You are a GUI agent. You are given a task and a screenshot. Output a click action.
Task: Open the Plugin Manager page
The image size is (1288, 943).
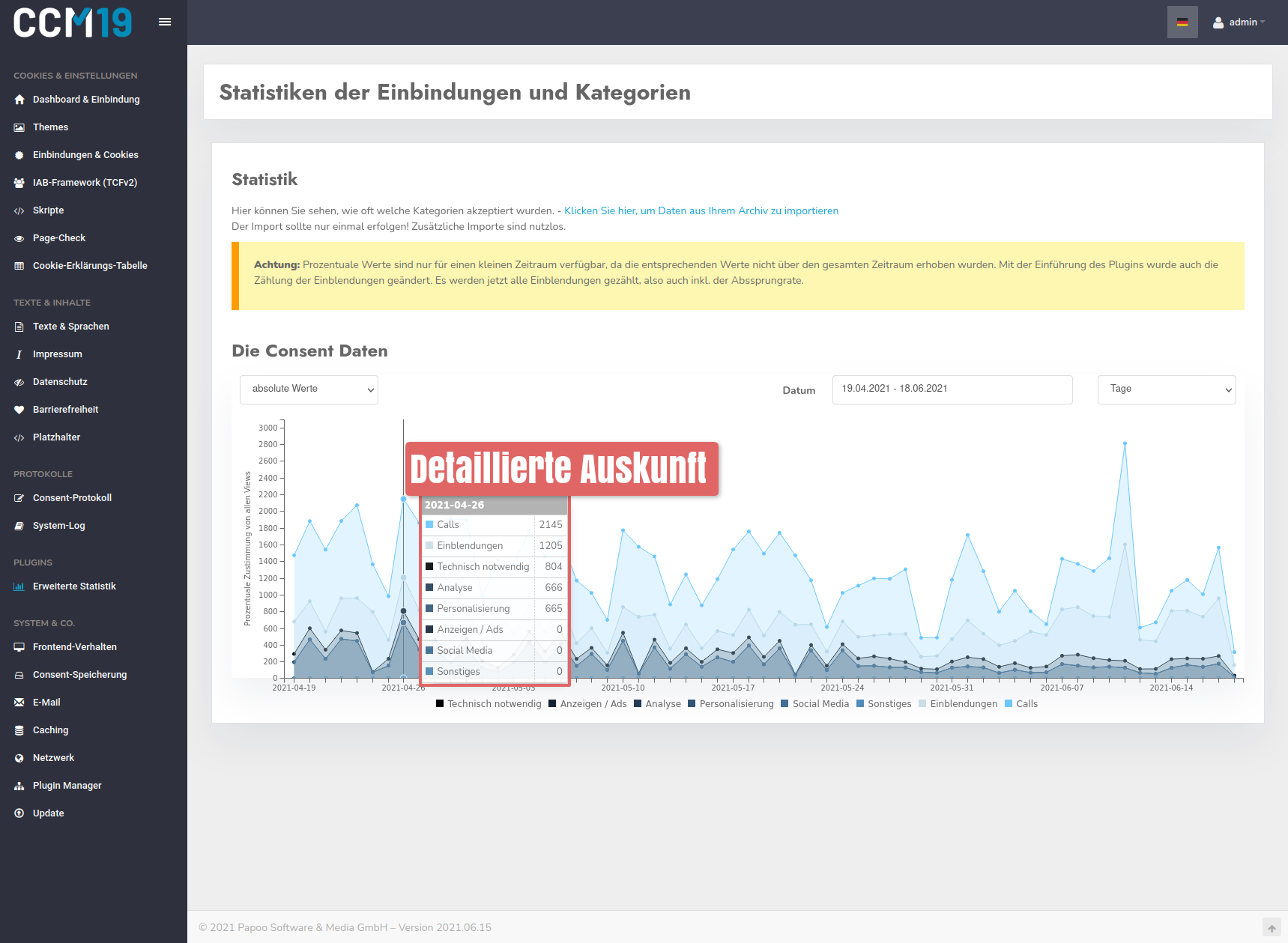pyautogui.click(x=67, y=786)
